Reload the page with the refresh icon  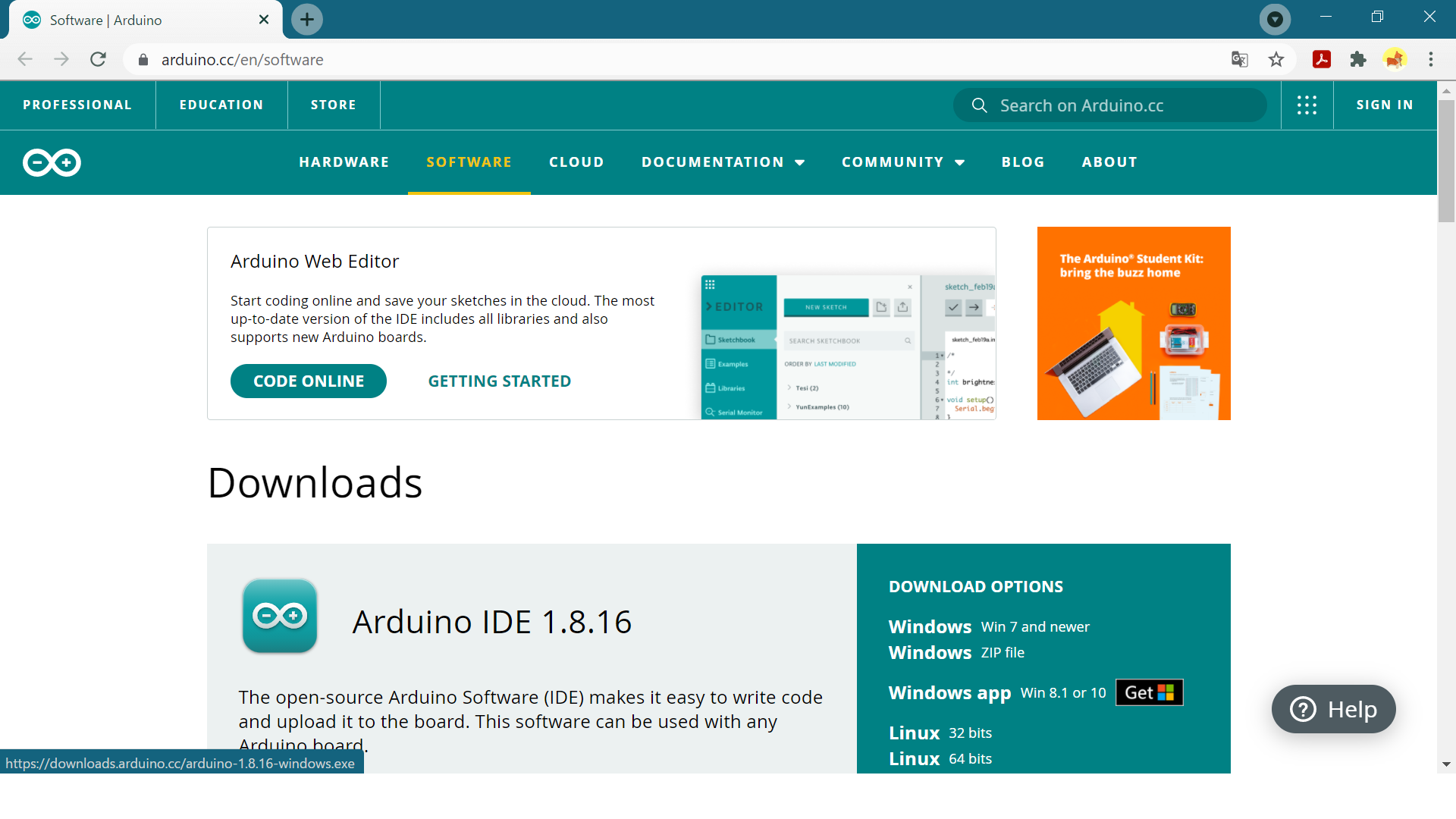pyautogui.click(x=98, y=60)
